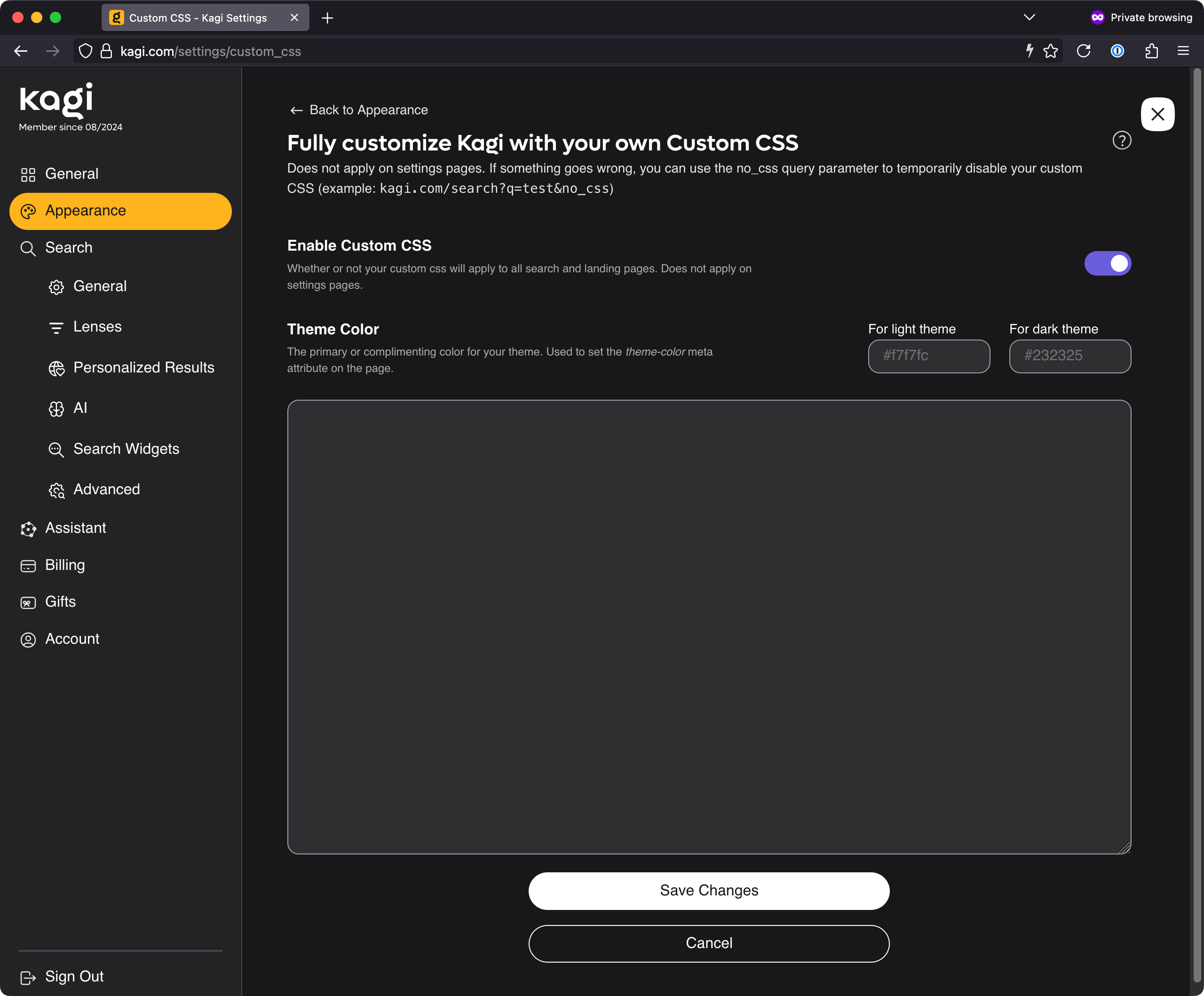Click the Save Changes button
The height and width of the screenshot is (996, 1204).
(x=709, y=891)
